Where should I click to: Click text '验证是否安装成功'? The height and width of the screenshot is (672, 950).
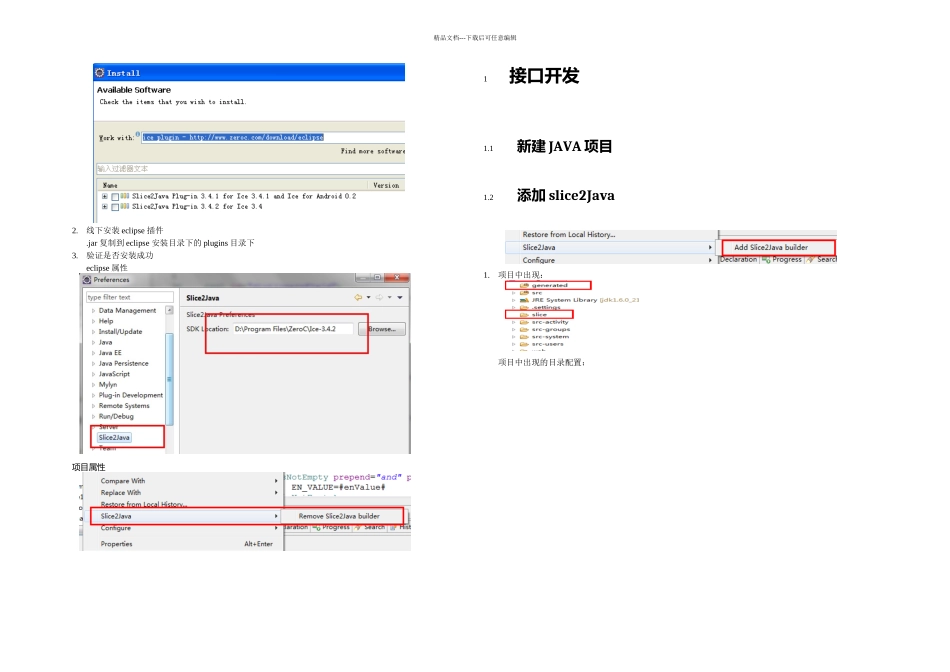[119, 255]
